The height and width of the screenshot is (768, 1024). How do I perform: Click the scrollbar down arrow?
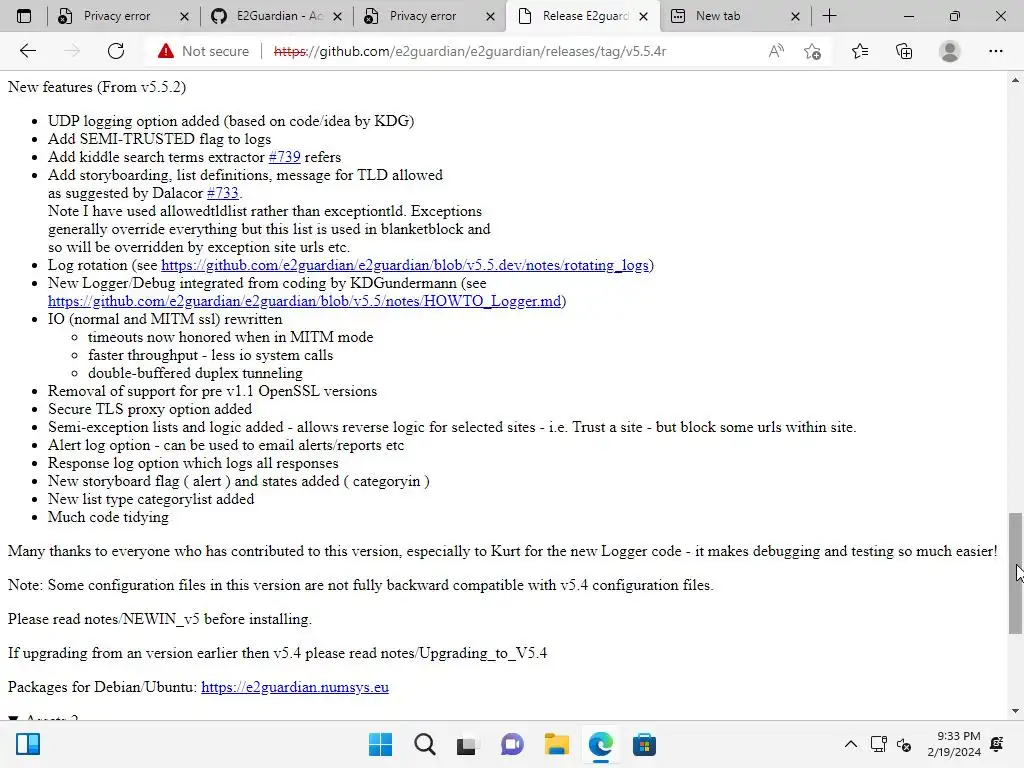(1015, 711)
